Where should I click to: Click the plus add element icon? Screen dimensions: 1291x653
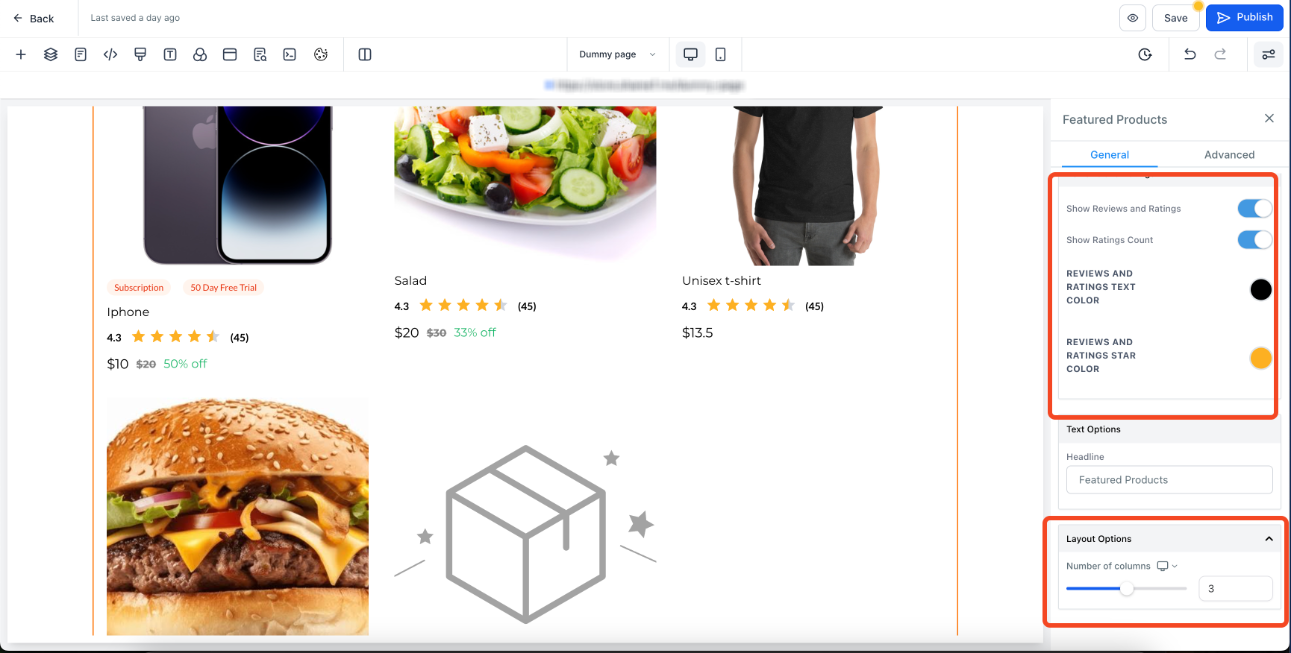20,55
